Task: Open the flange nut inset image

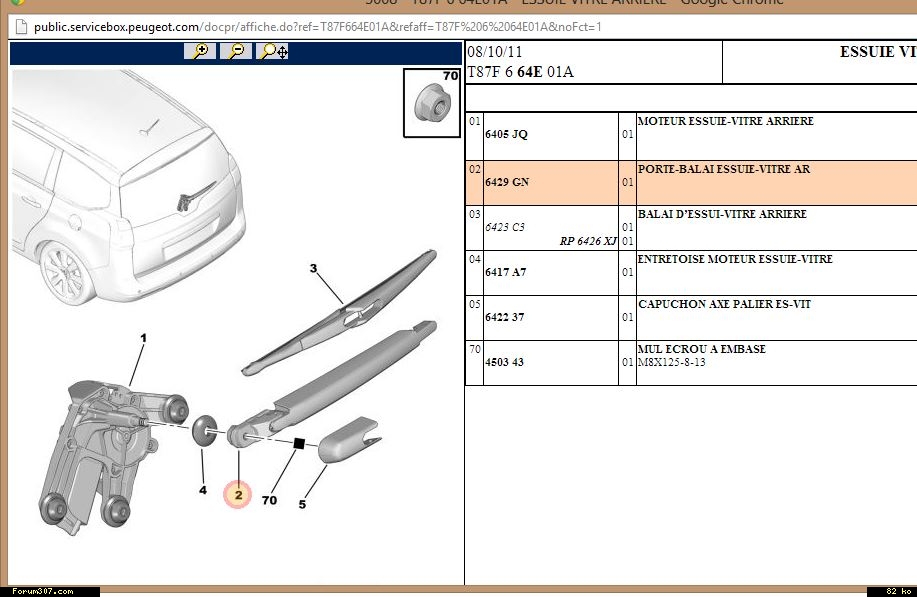Action: click(x=432, y=103)
